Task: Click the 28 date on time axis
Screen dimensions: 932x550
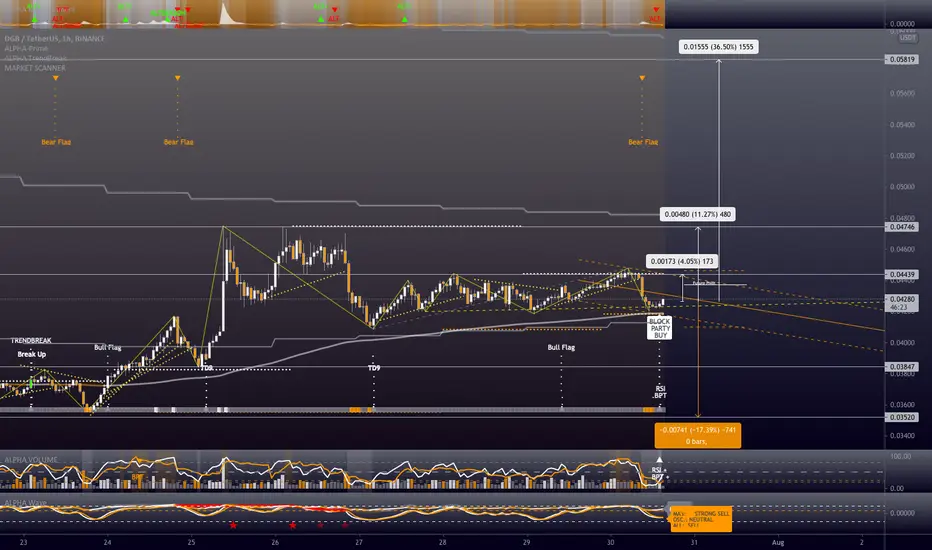Action: 442,542
